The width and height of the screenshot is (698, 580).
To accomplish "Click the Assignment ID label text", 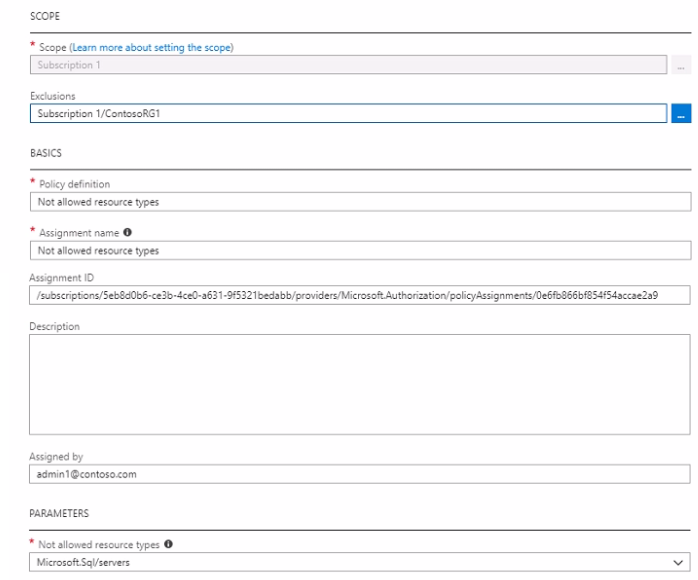I will (61, 277).
